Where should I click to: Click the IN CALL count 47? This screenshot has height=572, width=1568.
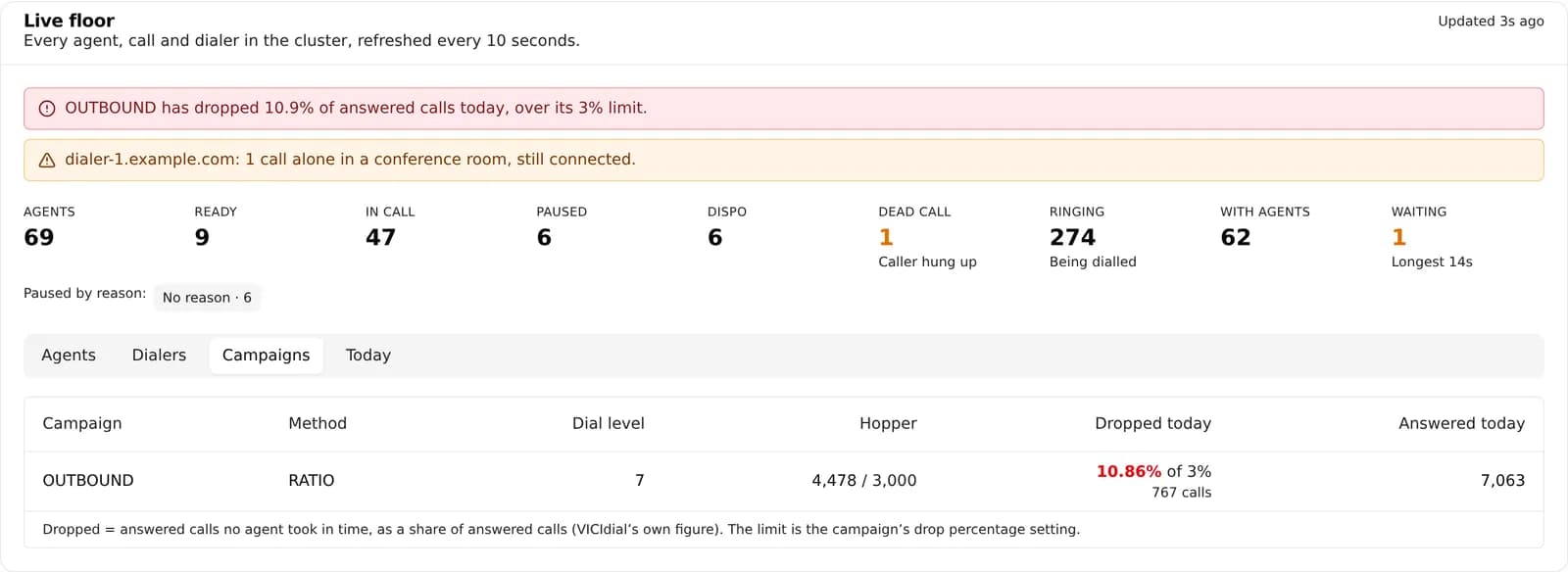380,238
